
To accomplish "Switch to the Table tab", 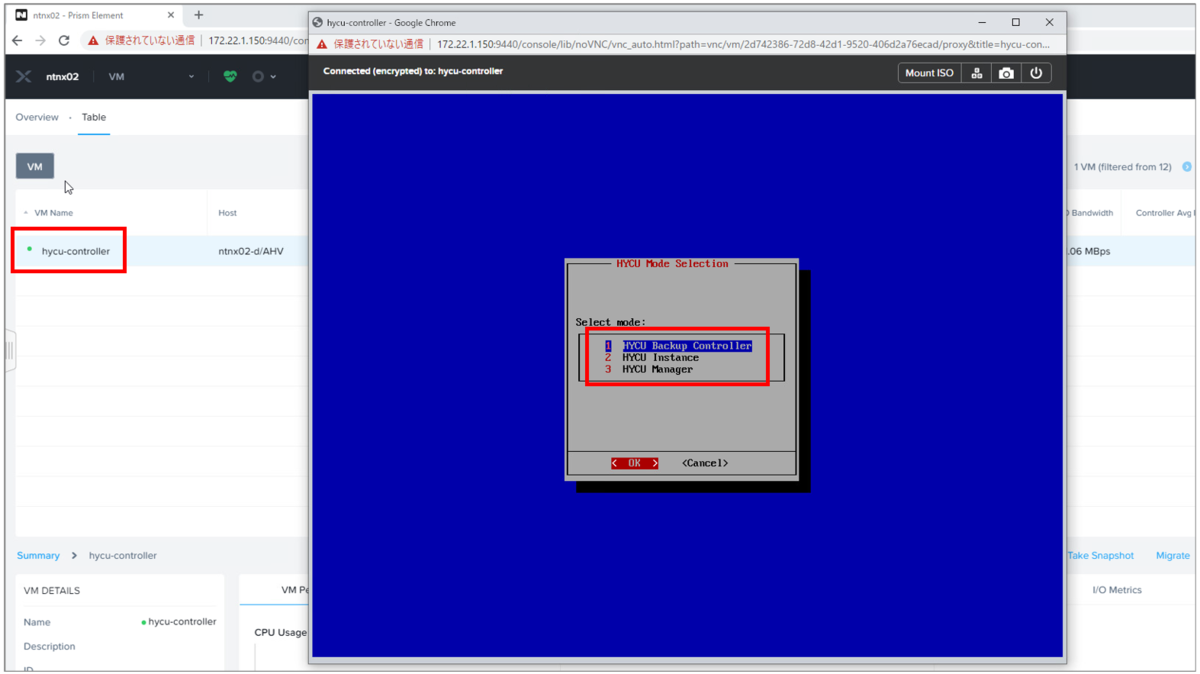I will [x=94, y=117].
